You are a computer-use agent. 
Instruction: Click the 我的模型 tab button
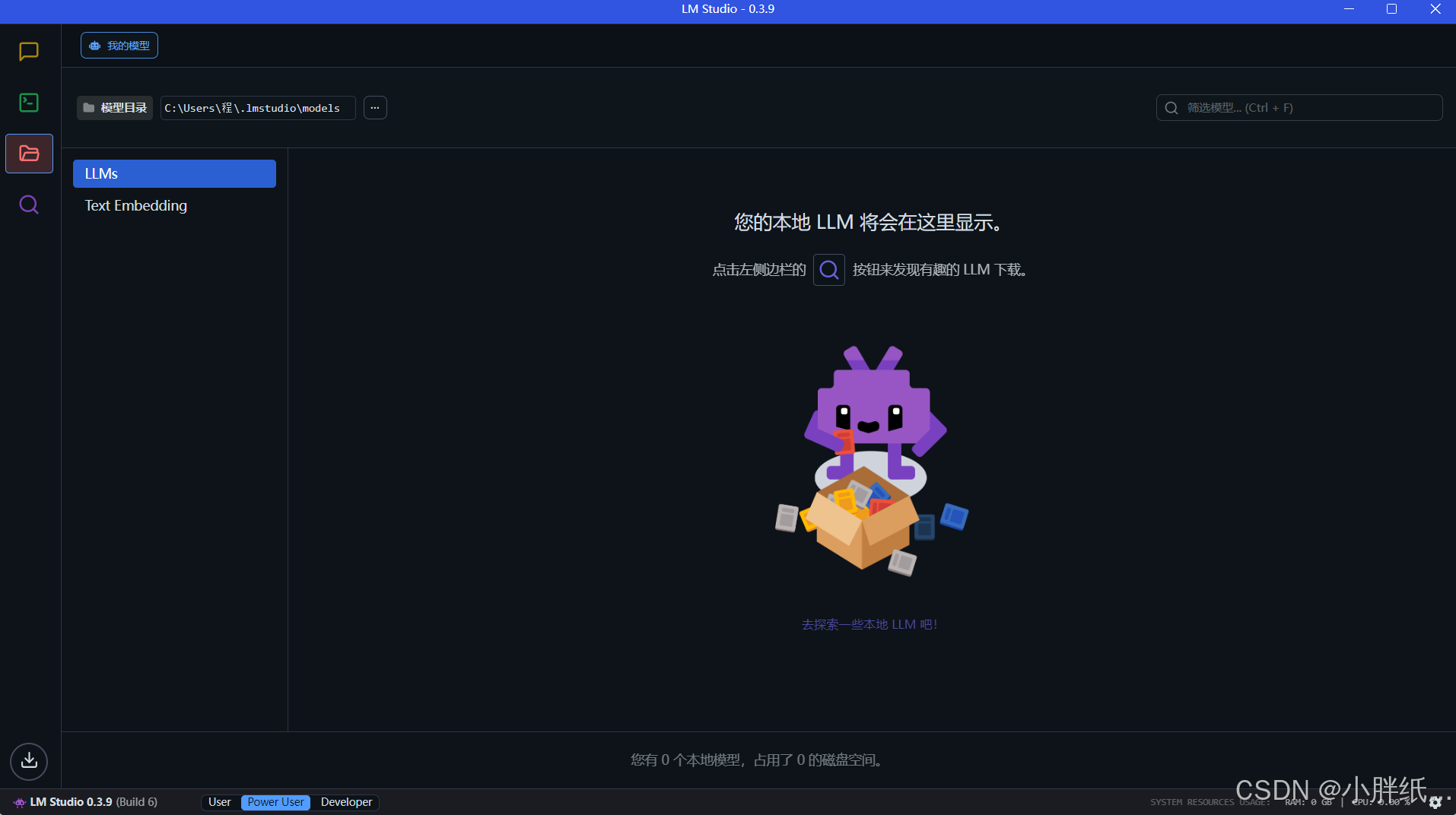coord(119,46)
